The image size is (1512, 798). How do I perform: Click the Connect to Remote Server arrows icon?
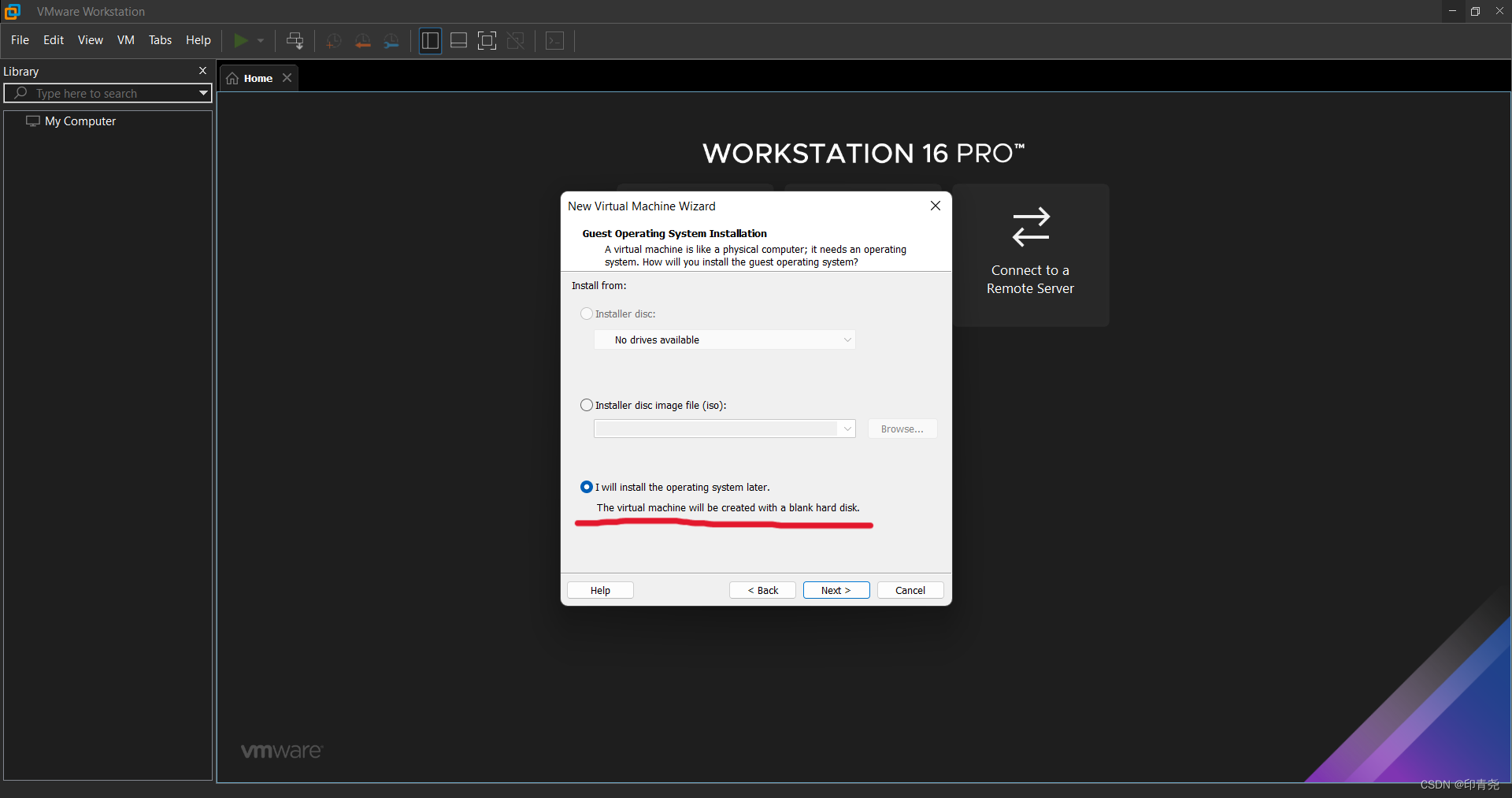[x=1031, y=227]
